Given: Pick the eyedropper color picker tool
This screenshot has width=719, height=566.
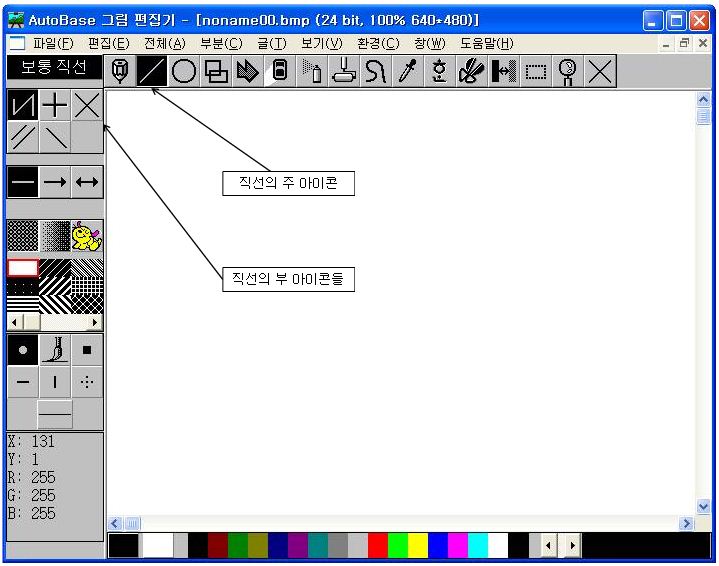Looking at the screenshot, I should 406,71.
